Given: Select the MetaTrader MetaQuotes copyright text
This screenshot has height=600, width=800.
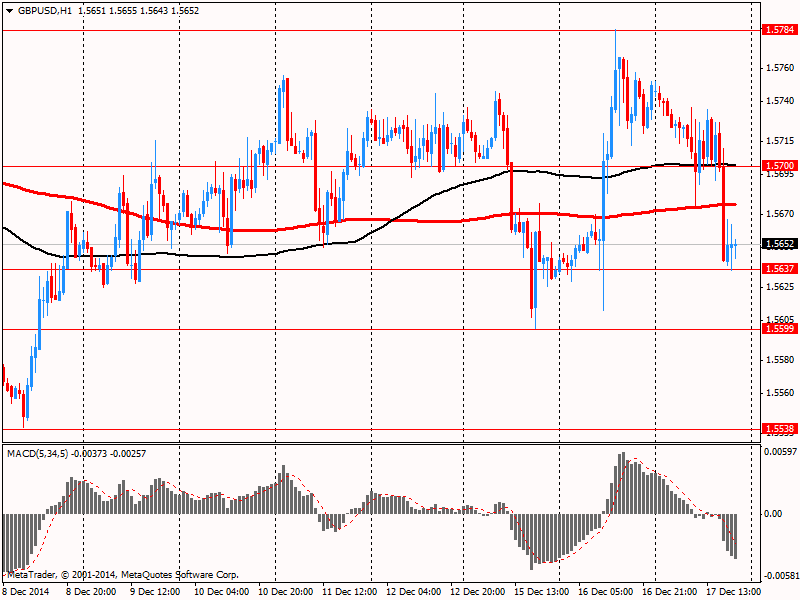Looking at the screenshot, I should pyautogui.click(x=122, y=575).
